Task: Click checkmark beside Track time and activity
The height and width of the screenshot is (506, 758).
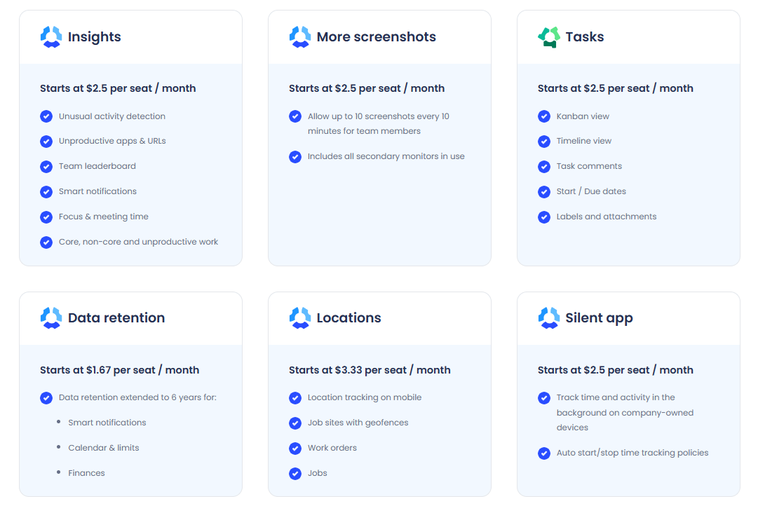Action: pos(544,398)
